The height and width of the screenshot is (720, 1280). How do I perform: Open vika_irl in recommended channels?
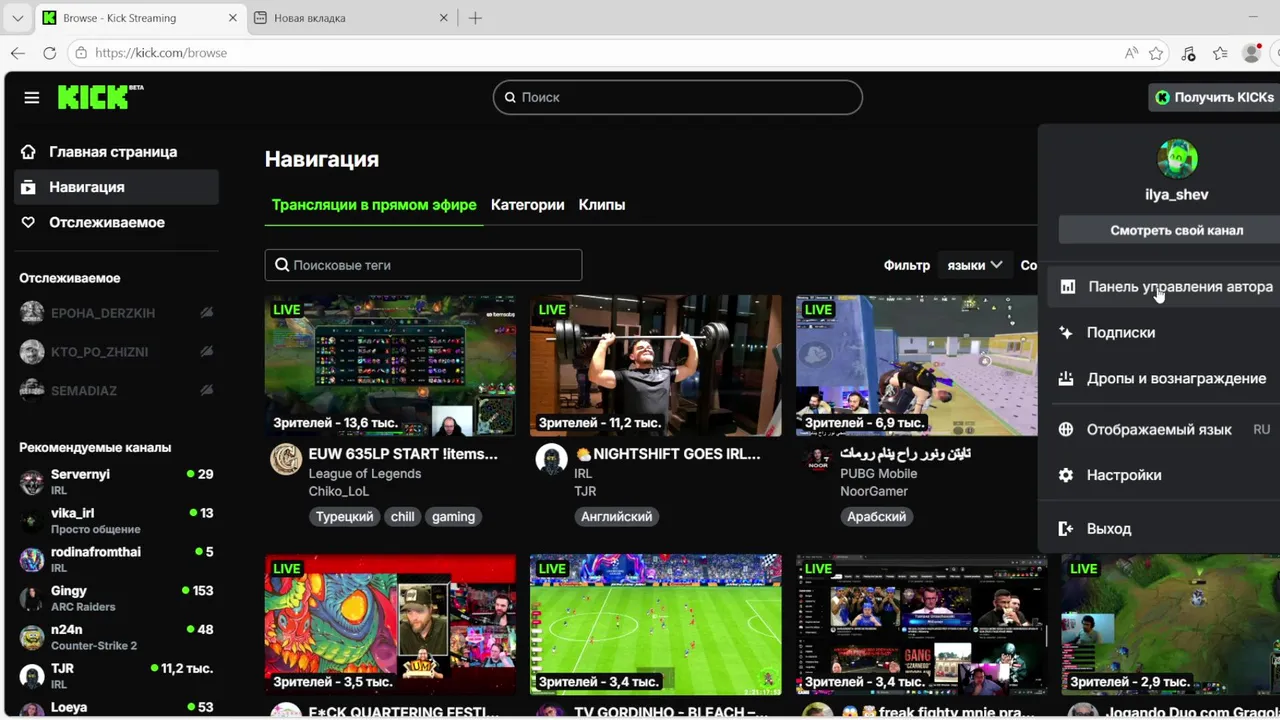pyautogui.click(x=117, y=520)
